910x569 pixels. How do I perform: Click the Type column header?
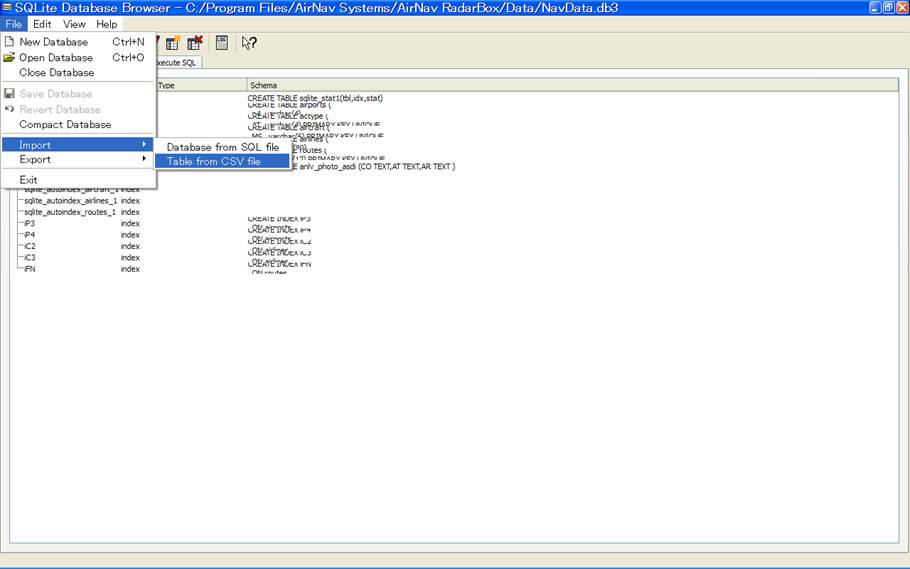[201, 85]
